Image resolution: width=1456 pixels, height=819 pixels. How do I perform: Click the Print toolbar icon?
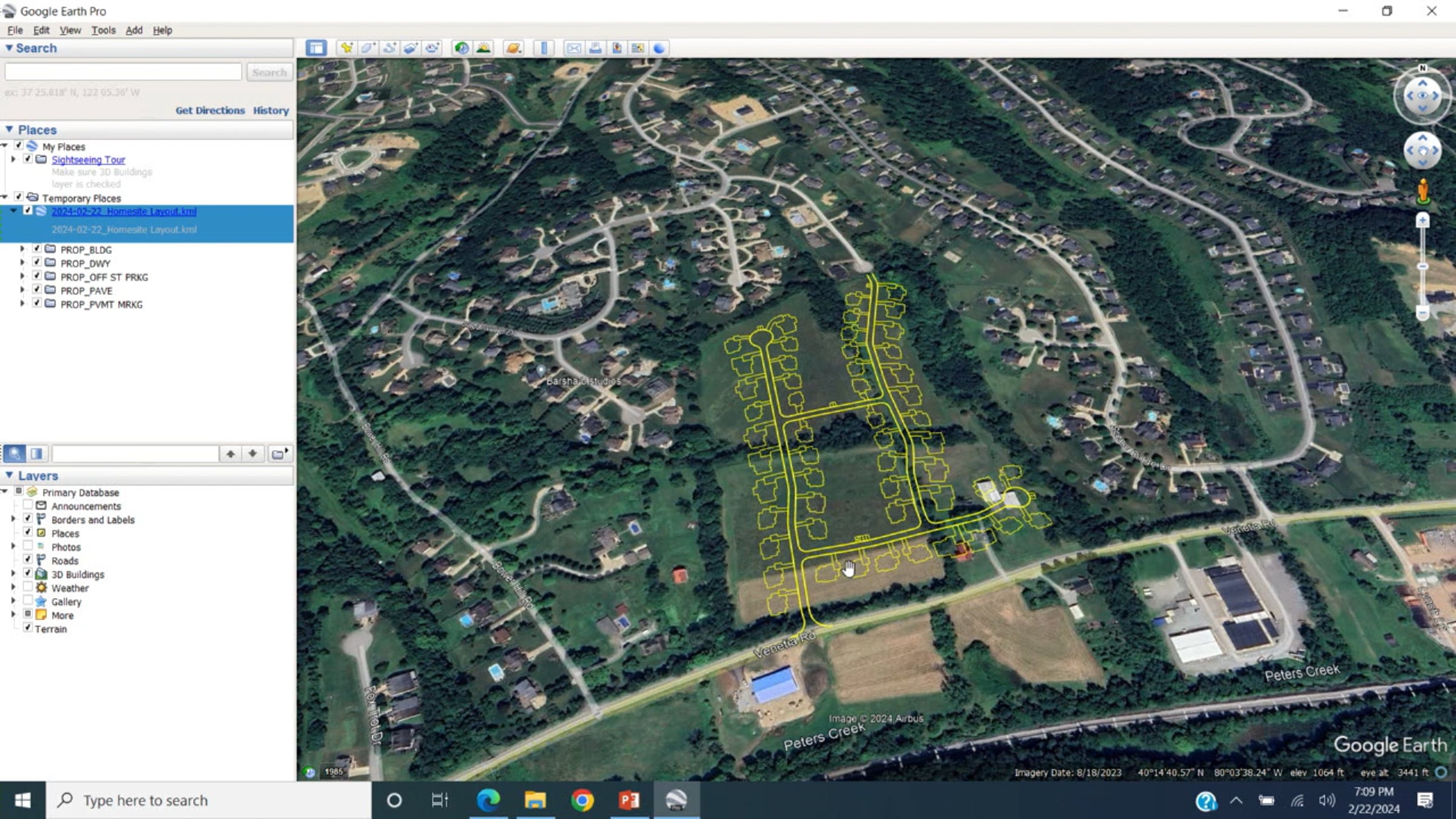pyautogui.click(x=595, y=48)
